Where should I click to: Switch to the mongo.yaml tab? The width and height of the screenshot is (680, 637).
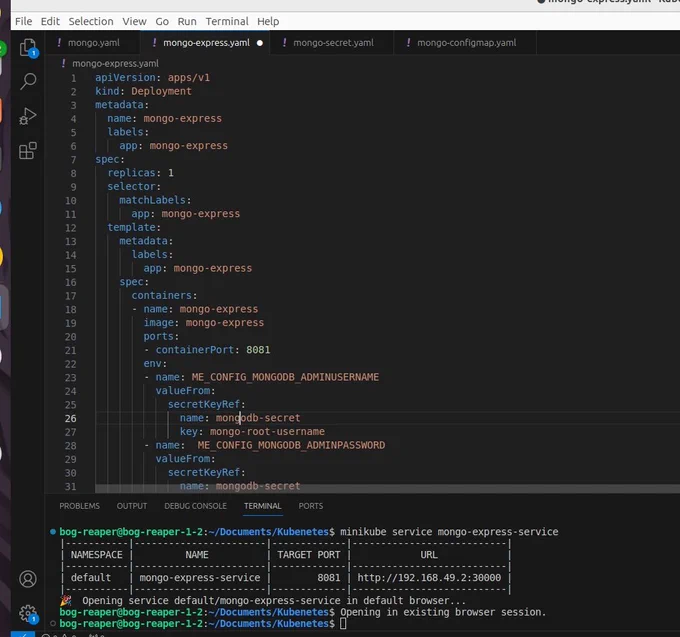93,43
